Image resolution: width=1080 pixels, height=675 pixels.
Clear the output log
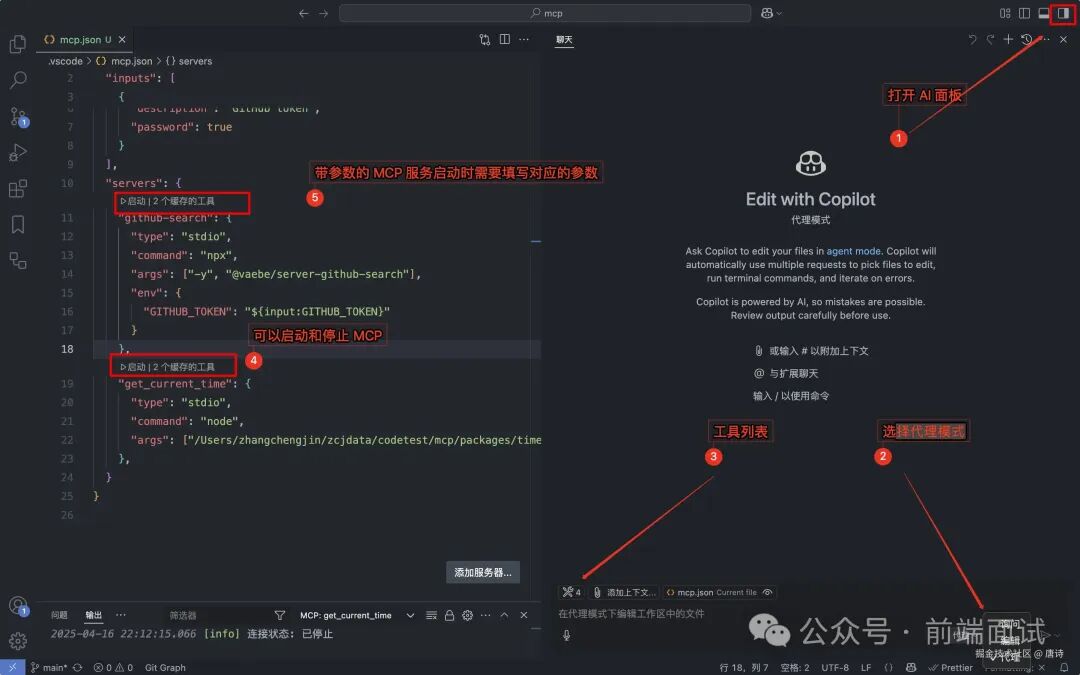(x=431, y=615)
